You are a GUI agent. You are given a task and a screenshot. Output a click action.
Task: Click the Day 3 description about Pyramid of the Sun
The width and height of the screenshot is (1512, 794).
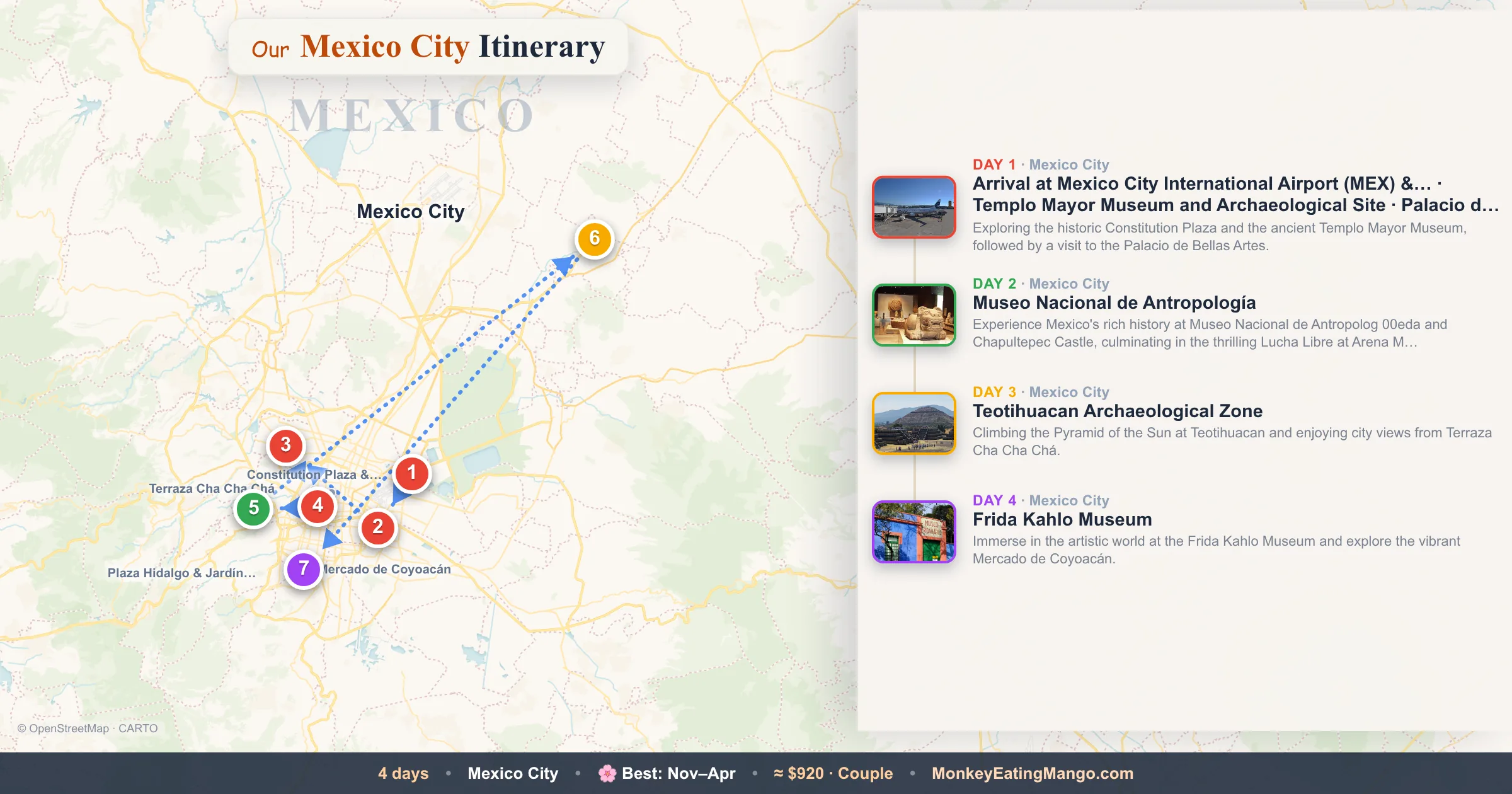click(x=1232, y=442)
